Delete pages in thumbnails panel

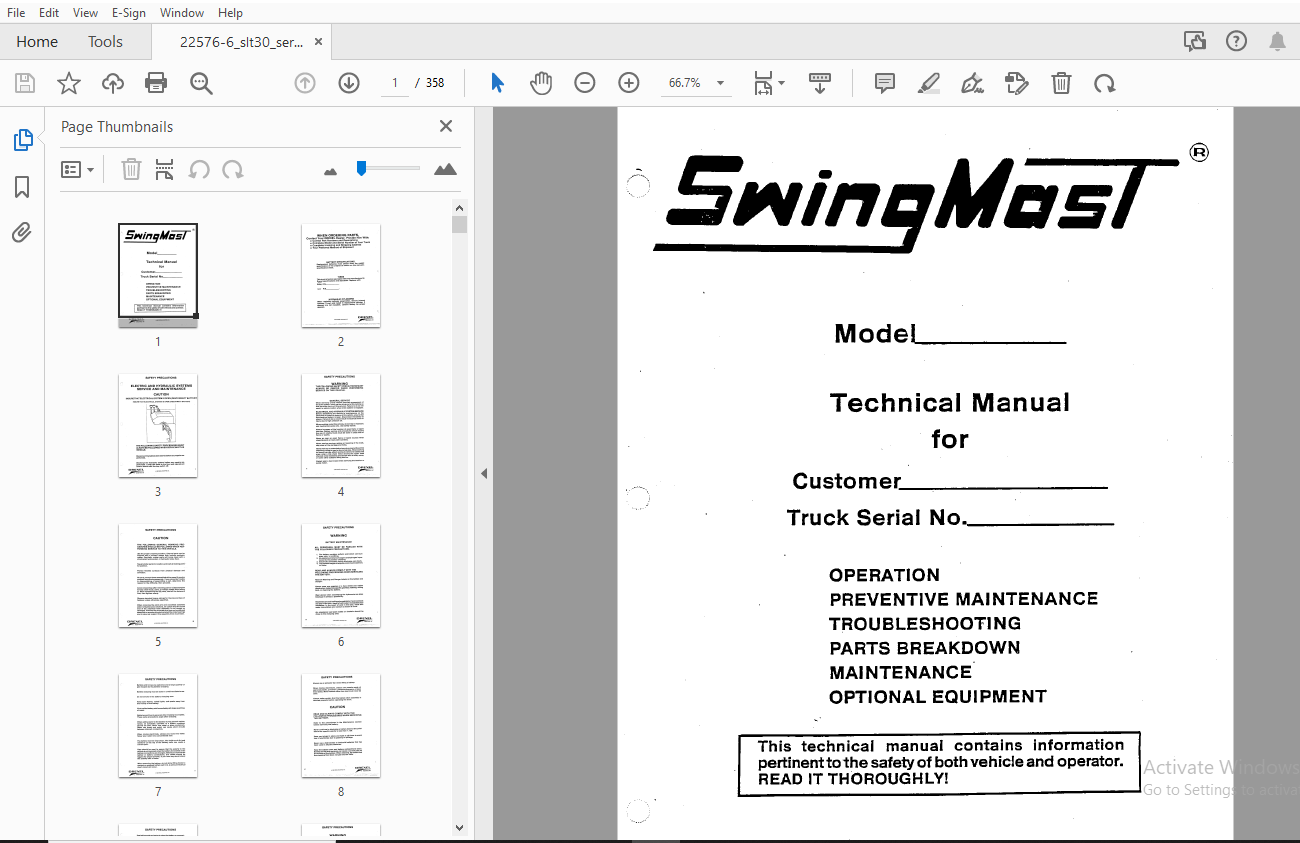tap(131, 170)
